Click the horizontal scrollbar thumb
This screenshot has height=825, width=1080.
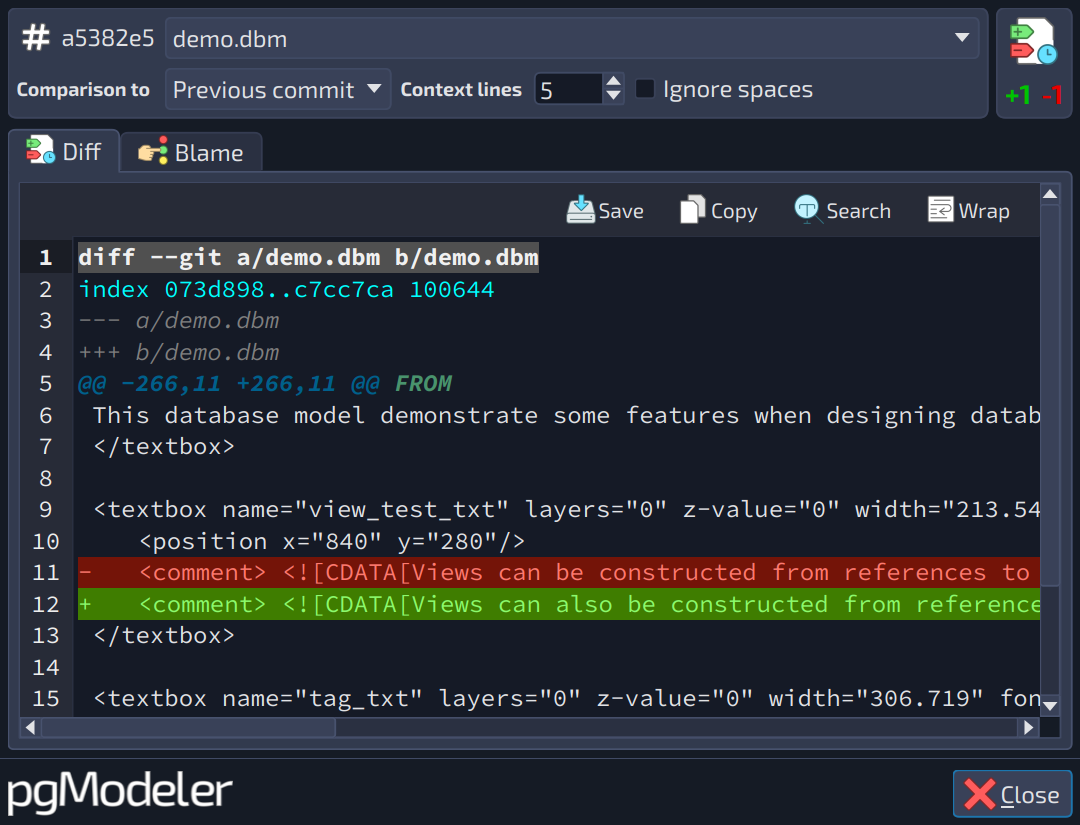point(188,727)
